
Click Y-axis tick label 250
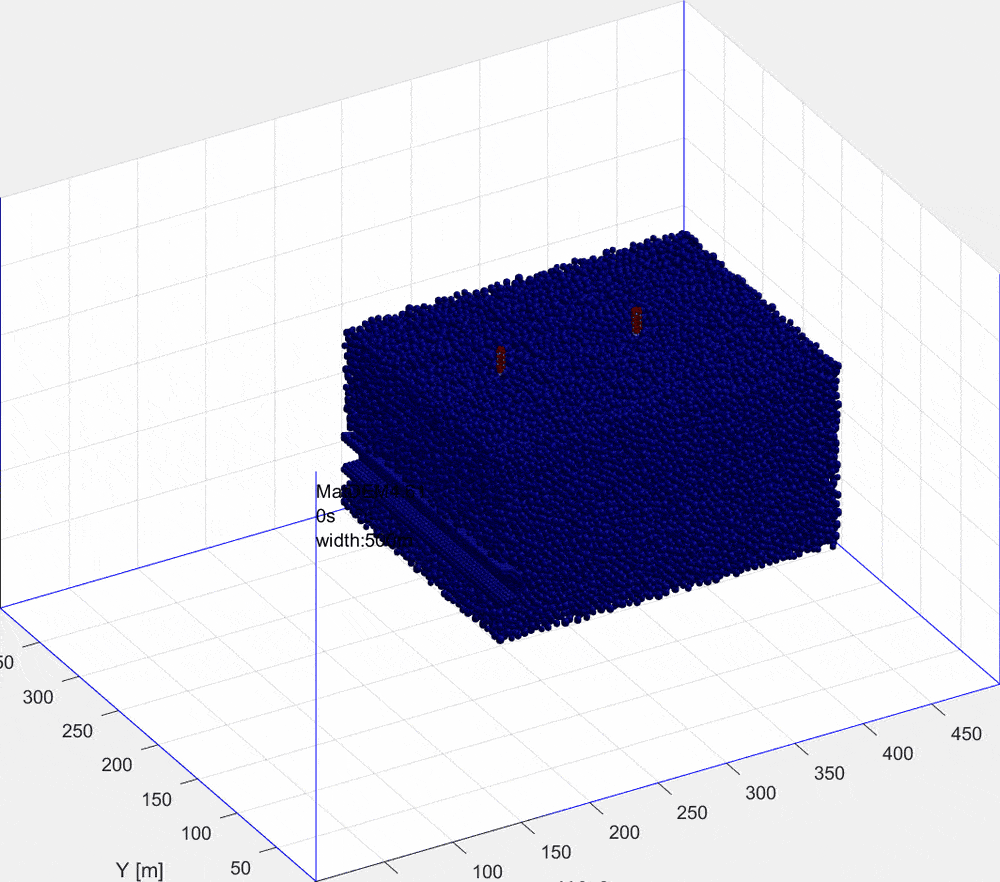(x=75, y=731)
